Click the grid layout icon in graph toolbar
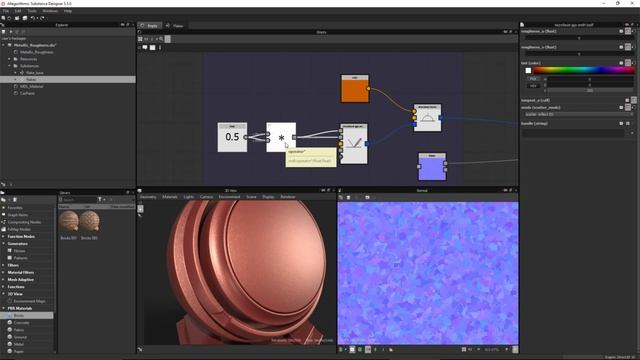This screenshot has width=640, height=360. (140, 39)
